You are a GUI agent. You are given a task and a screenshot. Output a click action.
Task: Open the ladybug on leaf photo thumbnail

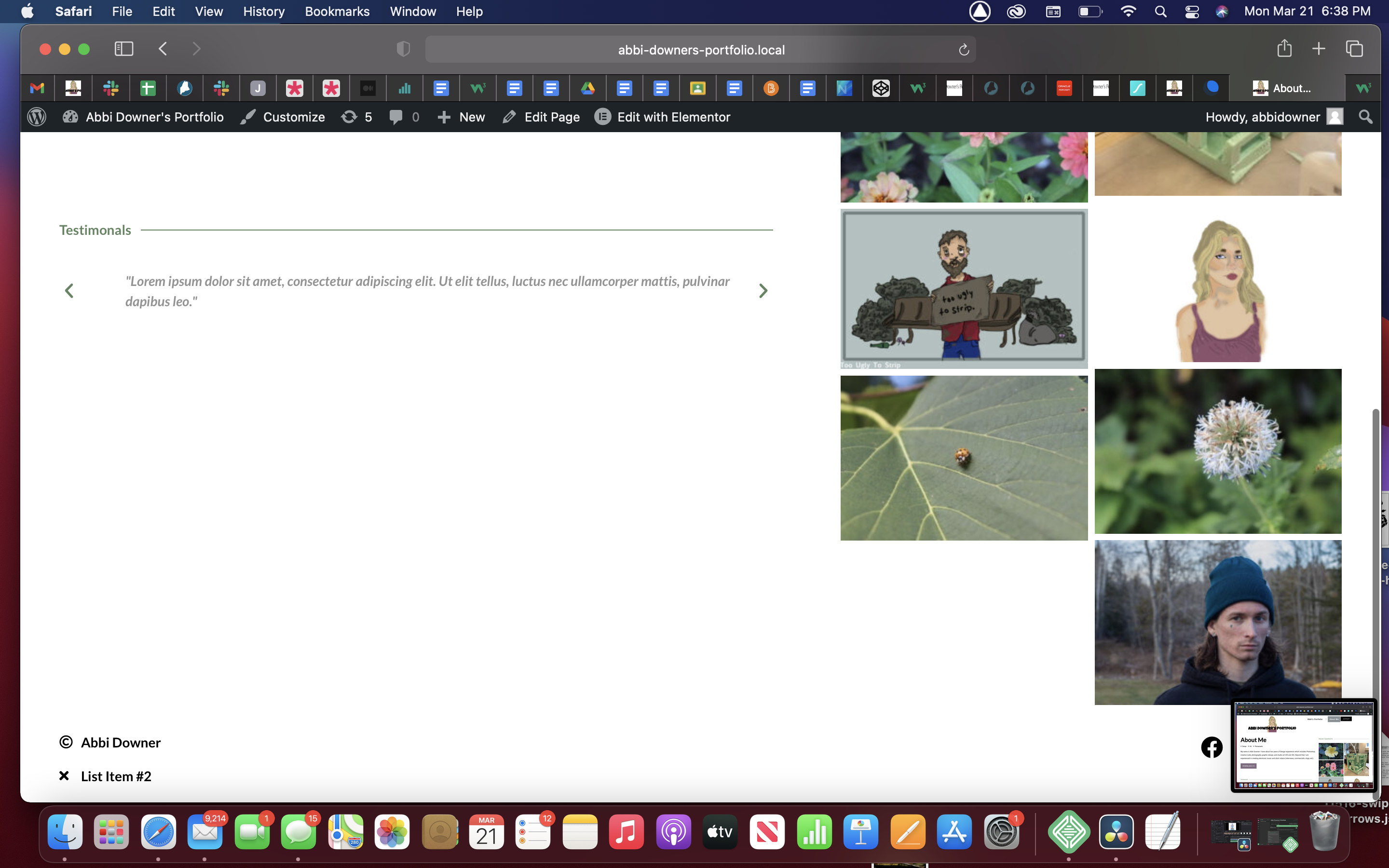(x=963, y=458)
